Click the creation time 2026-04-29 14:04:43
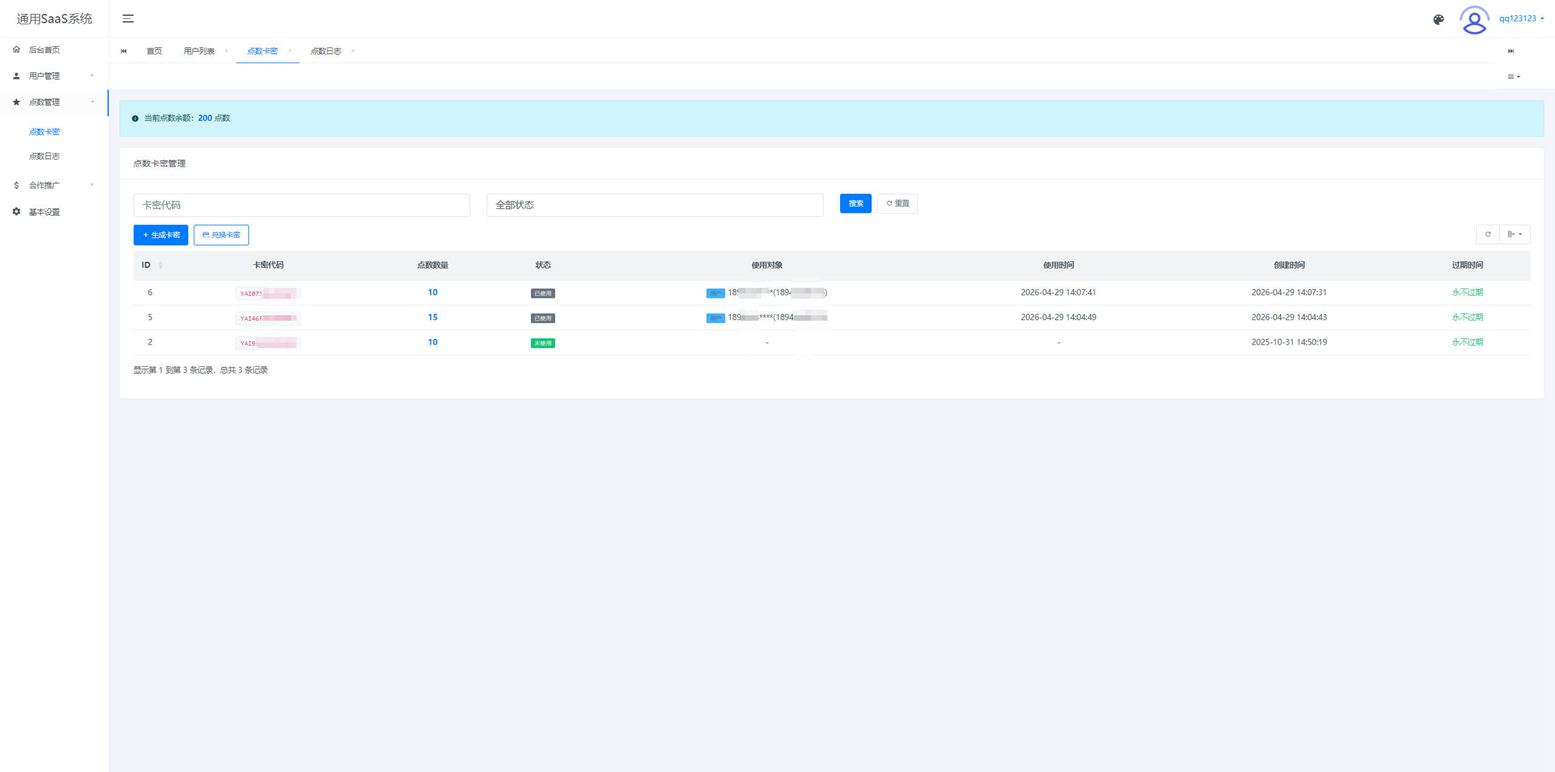The width and height of the screenshot is (1555, 772). (1289, 317)
